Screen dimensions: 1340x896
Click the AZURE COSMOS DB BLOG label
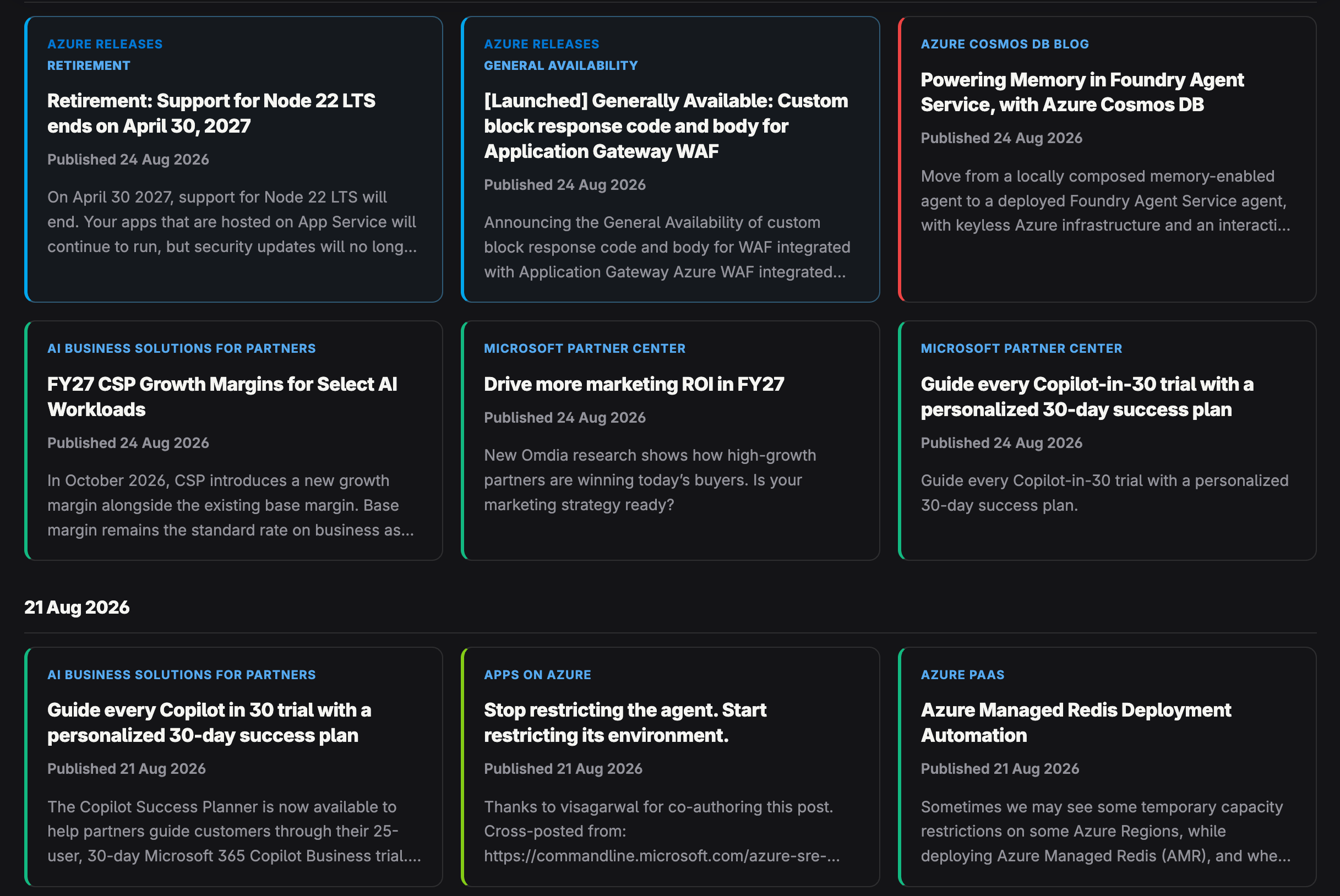1005,44
